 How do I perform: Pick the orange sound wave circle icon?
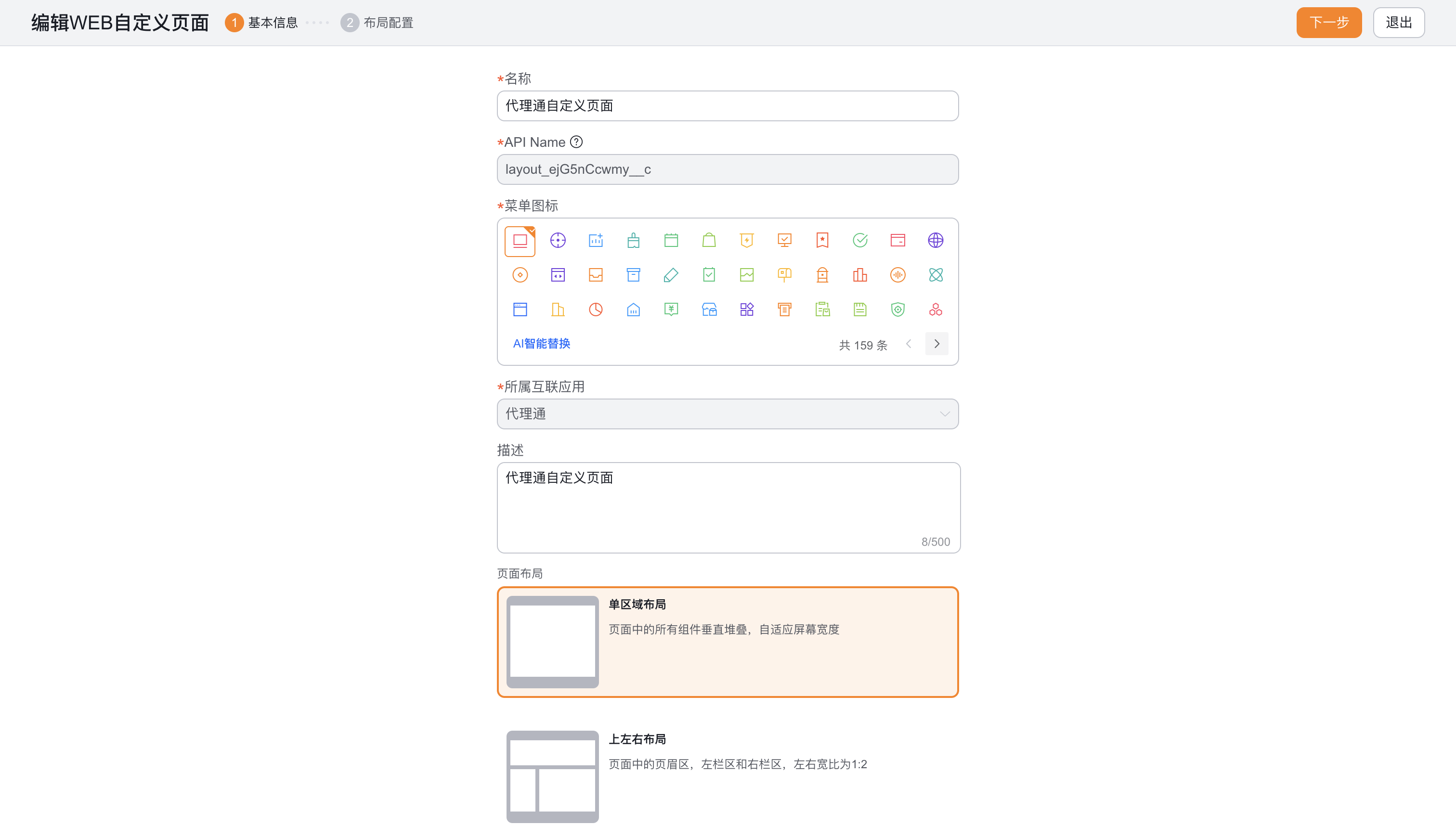click(898, 275)
